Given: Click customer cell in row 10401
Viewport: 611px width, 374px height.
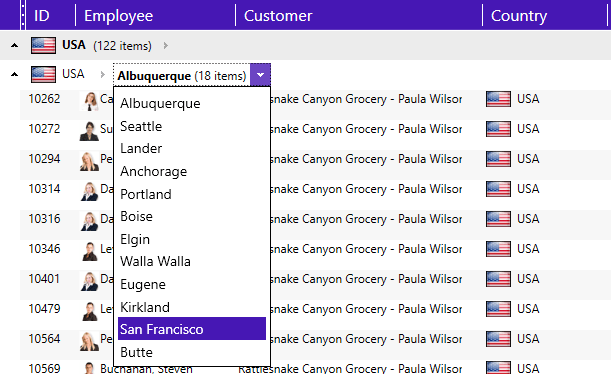Looking at the screenshot, I should point(366,279).
